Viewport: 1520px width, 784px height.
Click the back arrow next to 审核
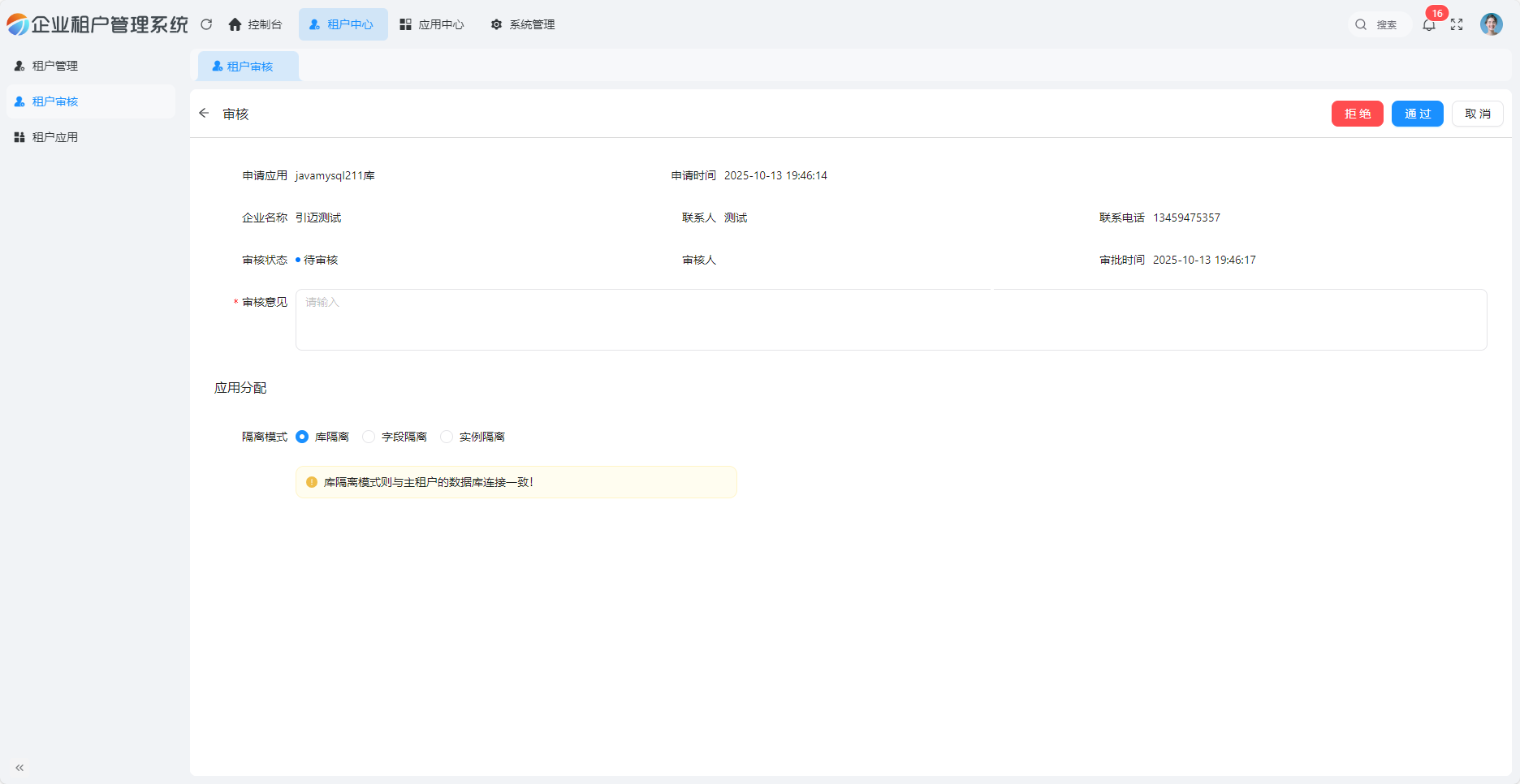point(204,114)
